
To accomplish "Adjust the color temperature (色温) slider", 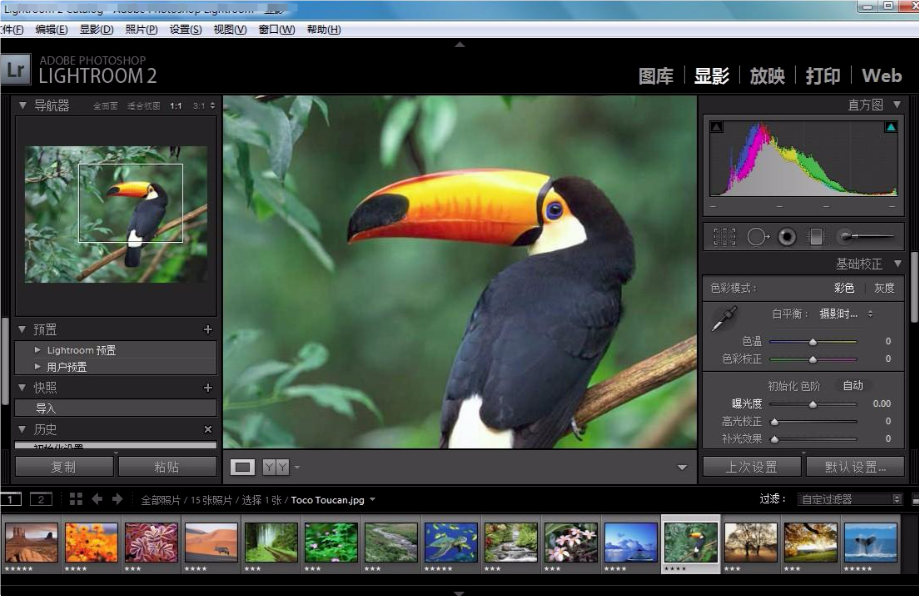I will [812, 341].
